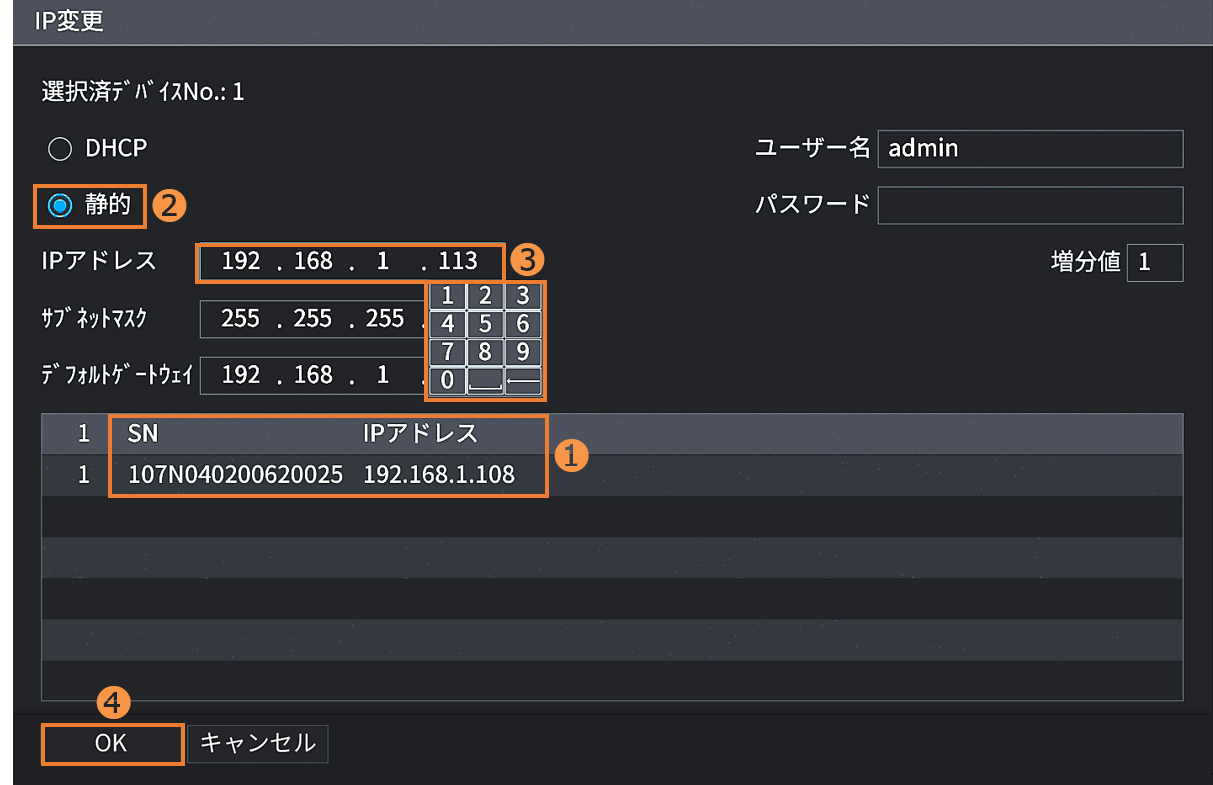The height and width of the screenshot is (785, 1213).
Task: Click first octet 192 of デフォルトゲートウェイ
Action: pyautogui.click(x=241, y=375)
